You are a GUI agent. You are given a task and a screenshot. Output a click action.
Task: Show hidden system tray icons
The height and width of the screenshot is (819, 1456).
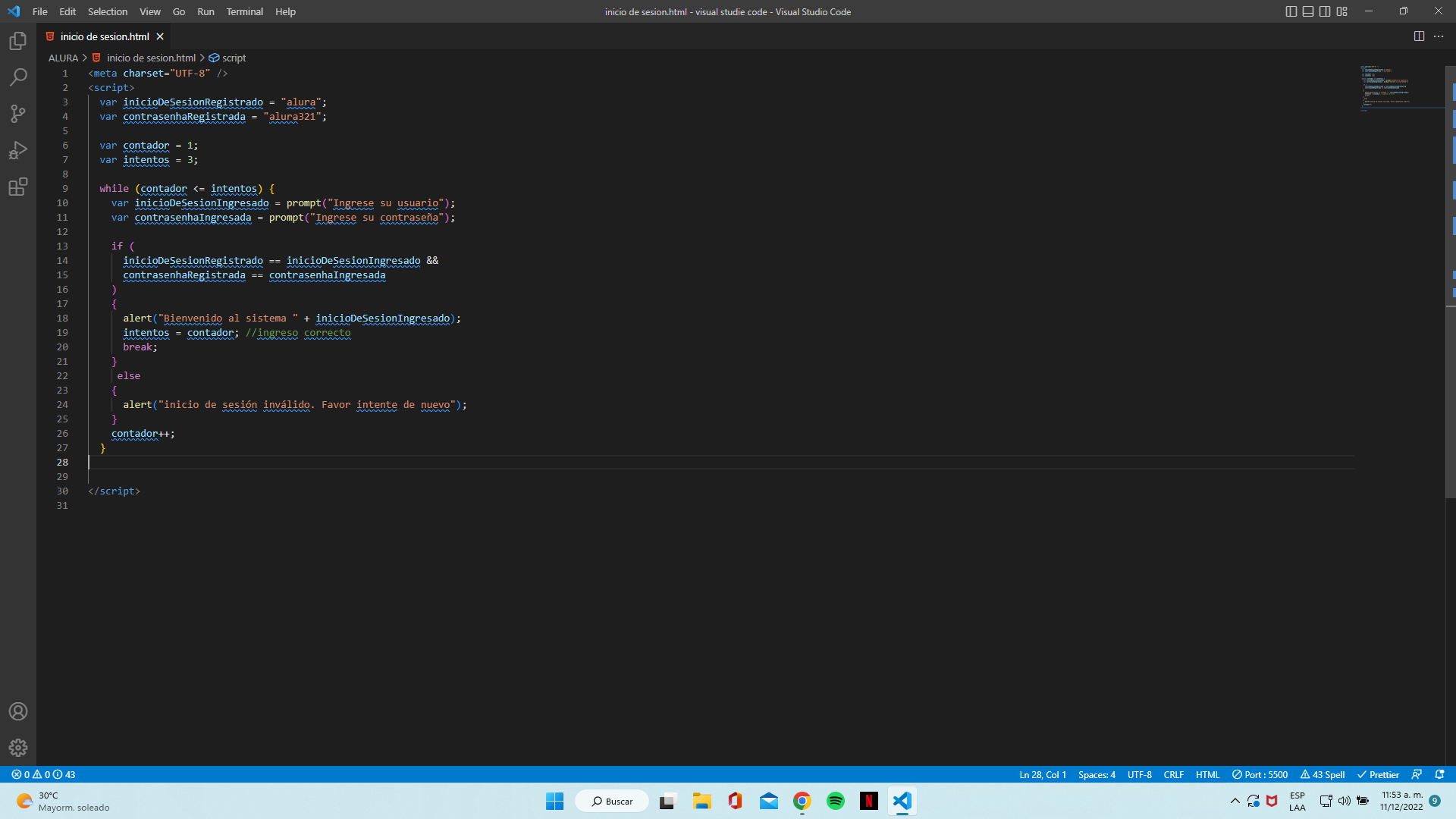pos(1235,801)
